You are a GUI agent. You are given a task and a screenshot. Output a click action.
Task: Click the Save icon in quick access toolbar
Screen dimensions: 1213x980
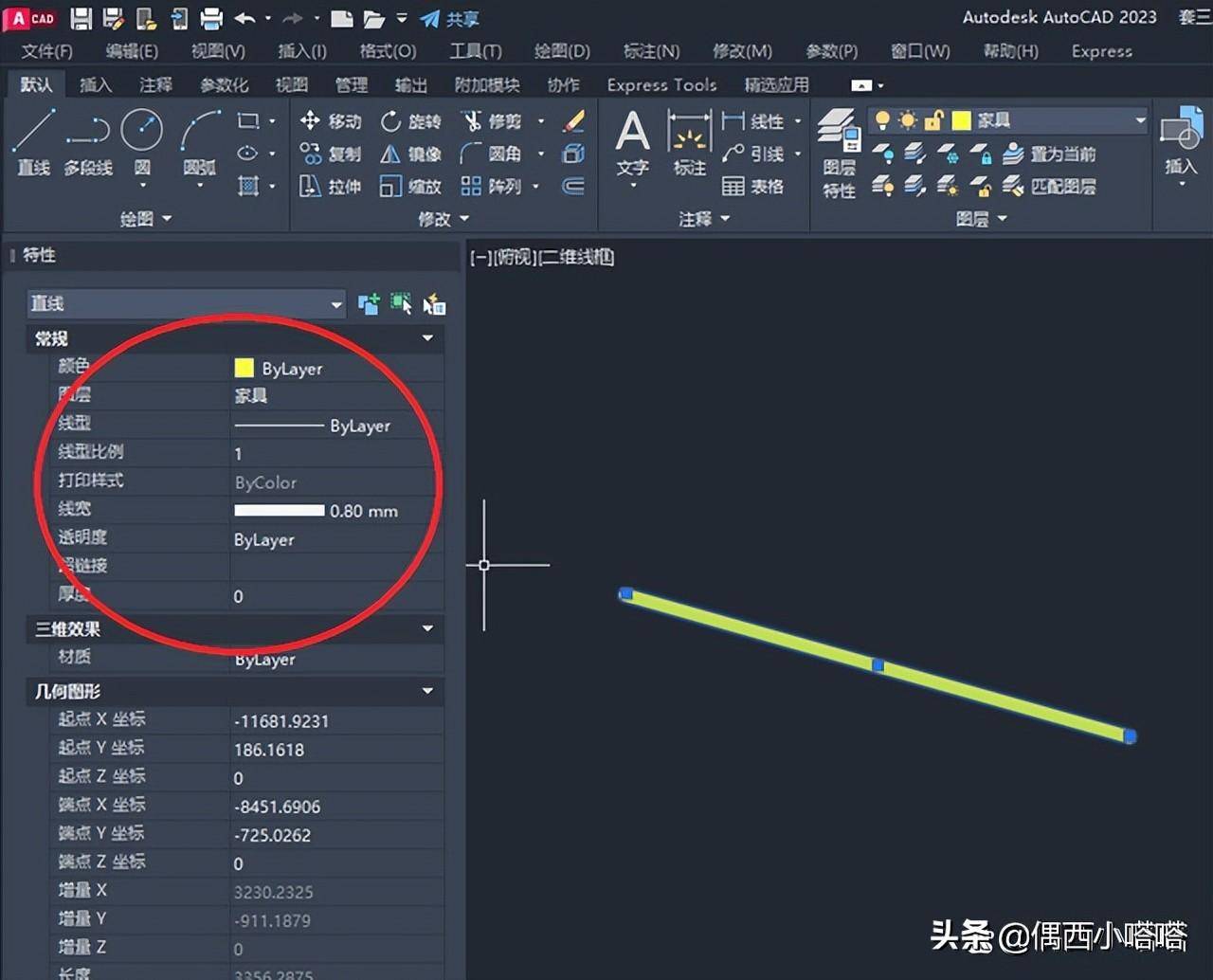click(81, 18)
